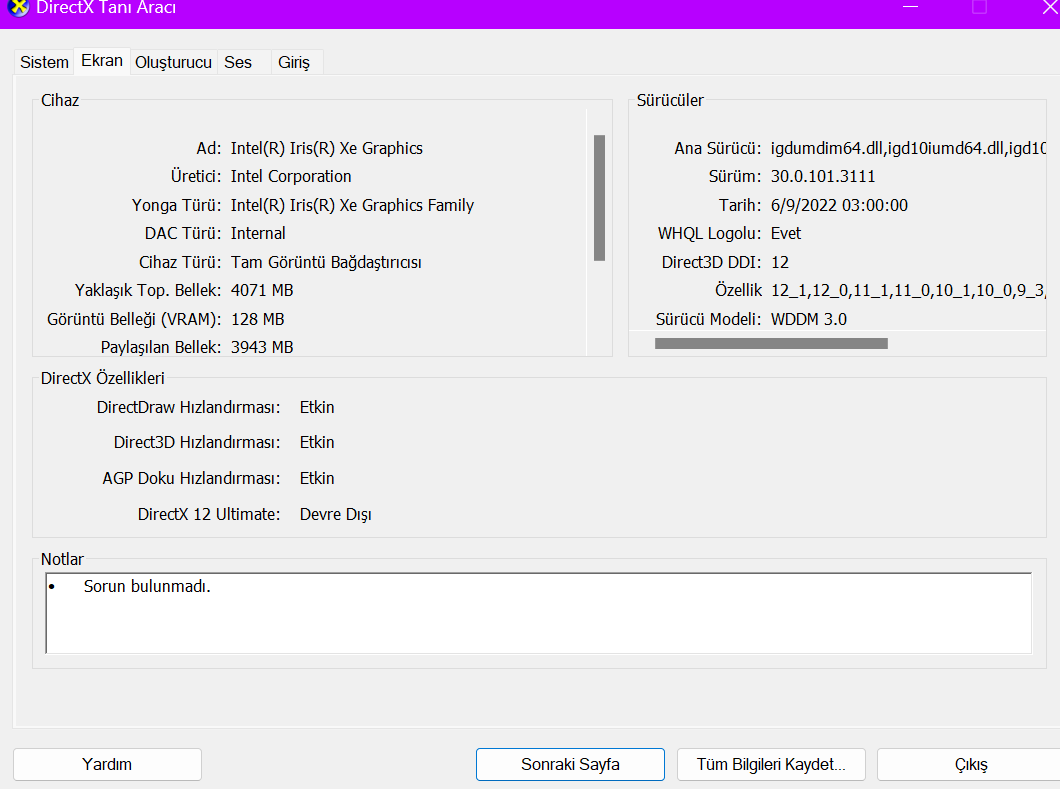Click the shared memory '3943 MB' value

pos(262,348)
